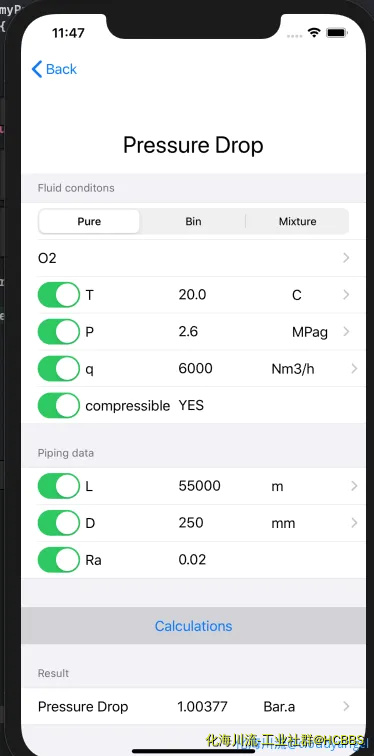Edit the pipe length value 55000
The height and width of the screenshot is (756, 374).
pyautogui.click(x=200, y=486)
